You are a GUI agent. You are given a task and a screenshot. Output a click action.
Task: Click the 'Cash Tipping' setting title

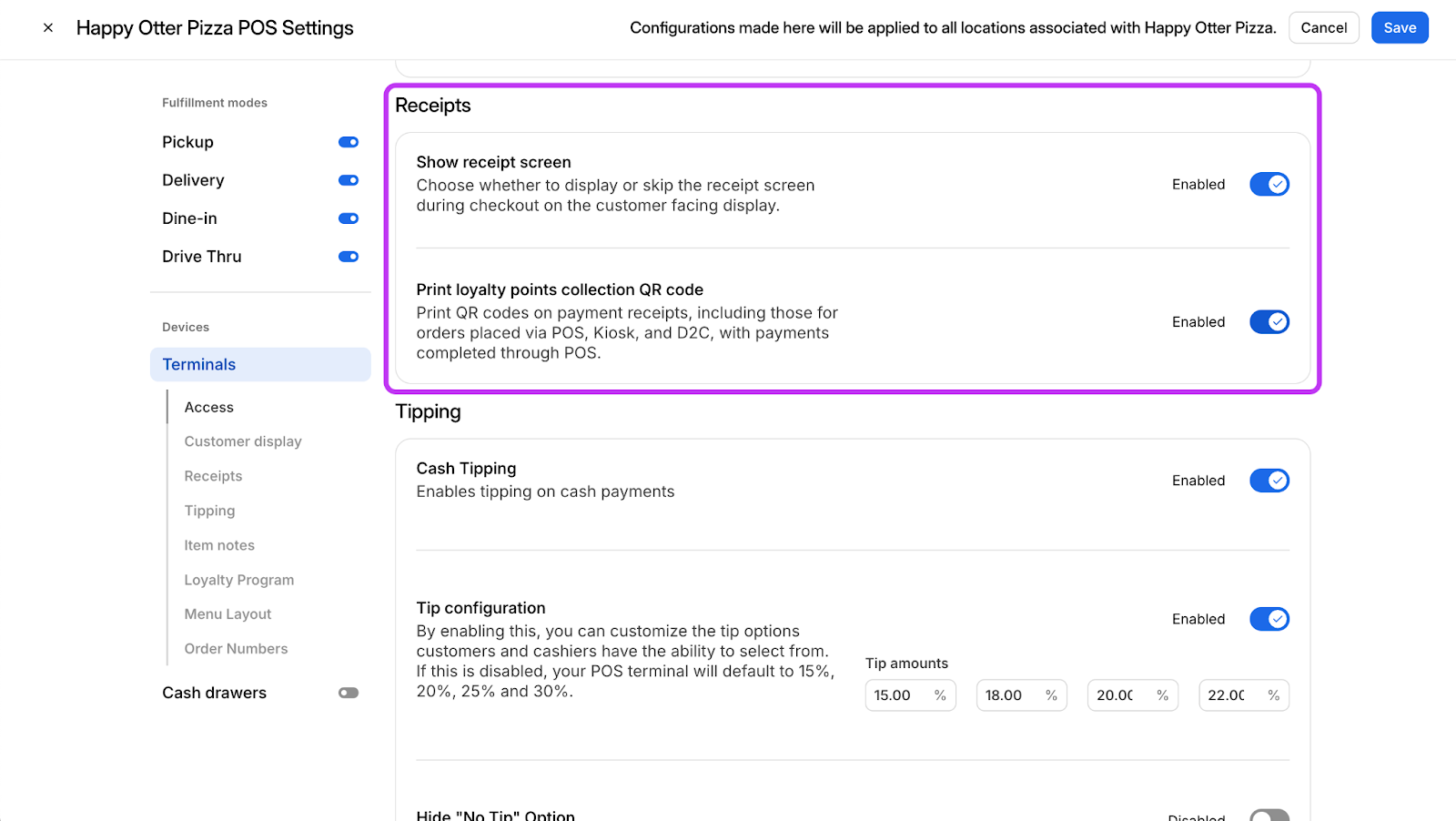pyautogui.click(x=466, y=469)
